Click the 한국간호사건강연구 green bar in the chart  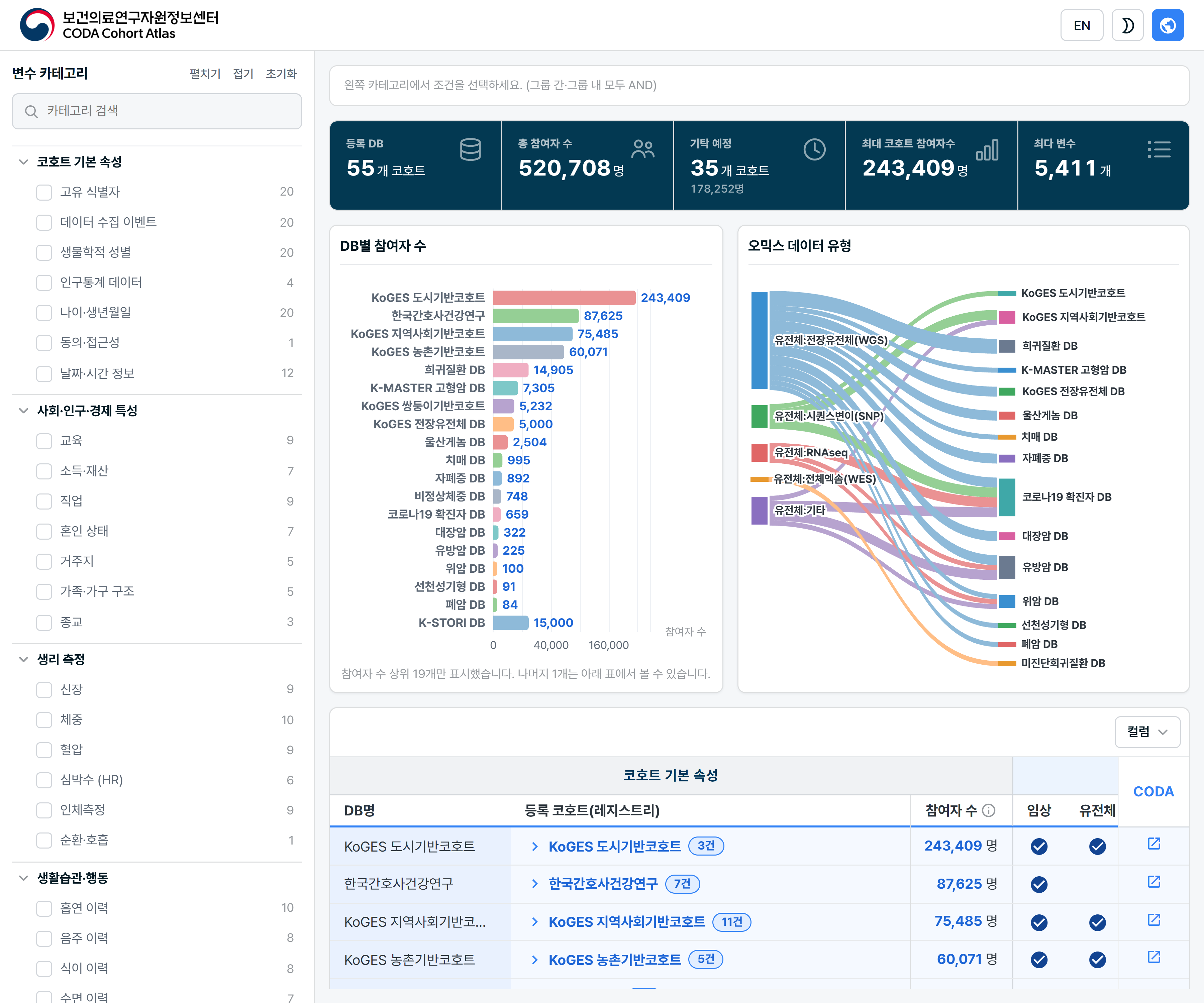[x=535, y=316]
